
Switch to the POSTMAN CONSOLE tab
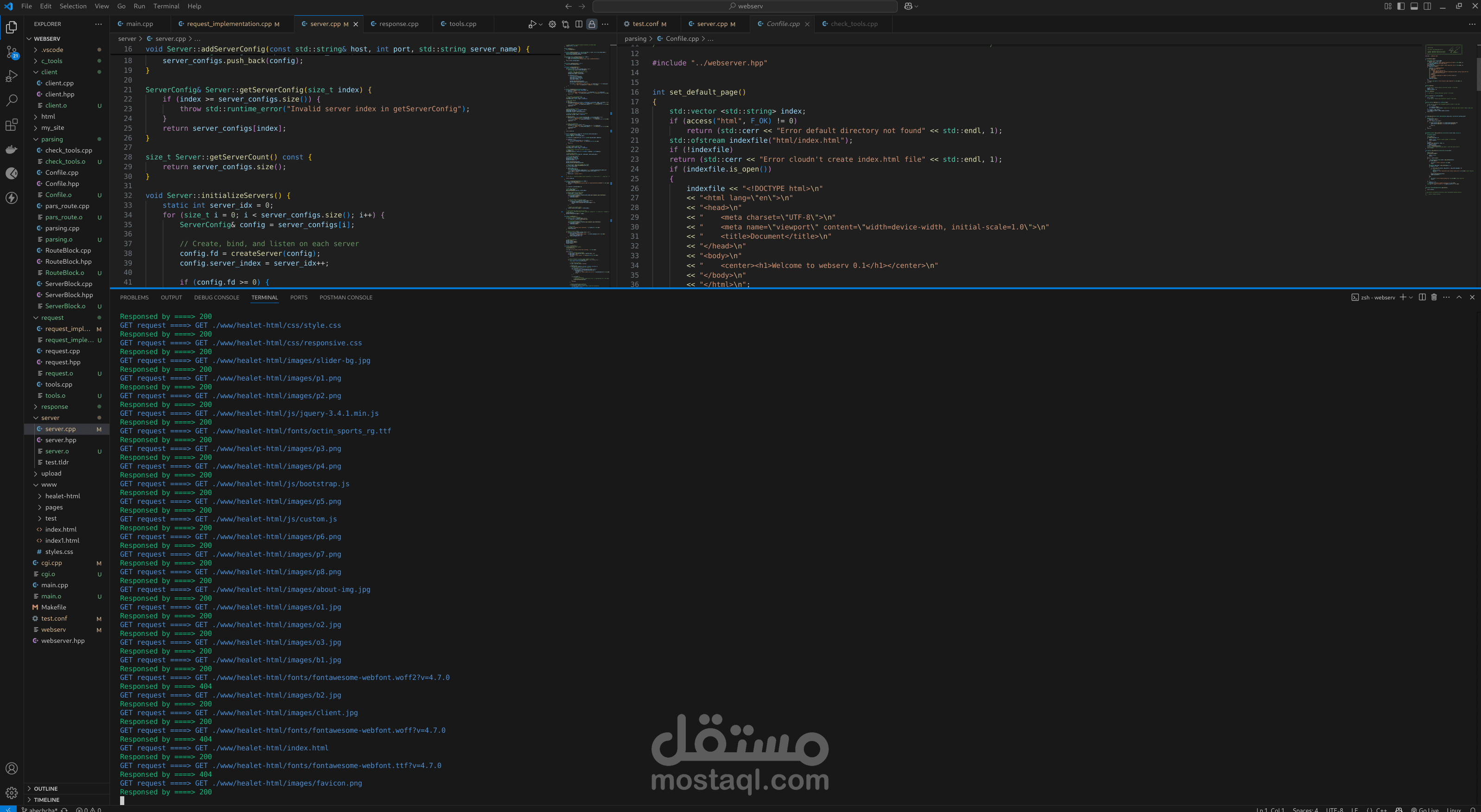coord(345,297)
